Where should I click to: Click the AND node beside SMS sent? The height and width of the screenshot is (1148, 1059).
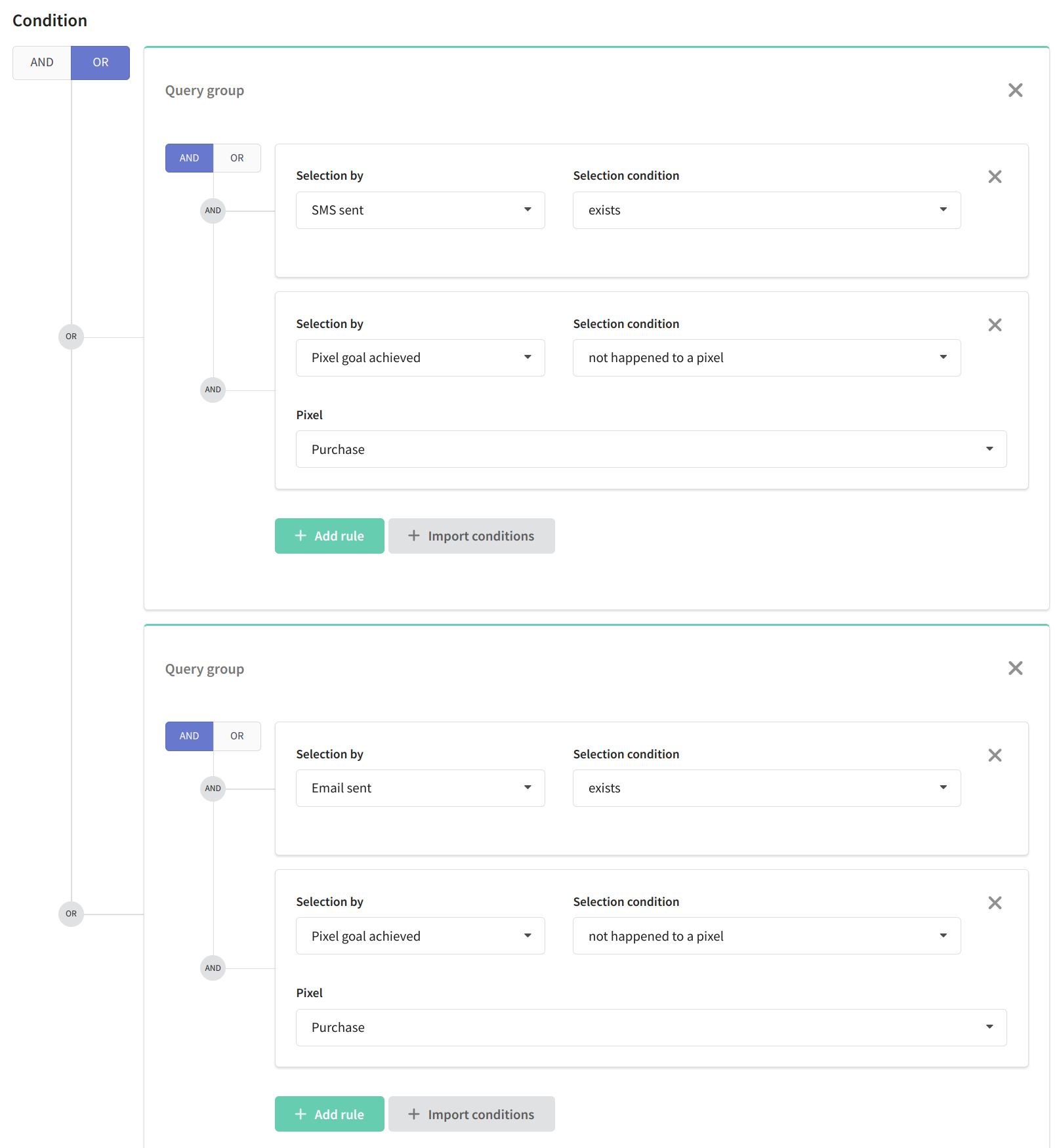[x=213, y=211]
